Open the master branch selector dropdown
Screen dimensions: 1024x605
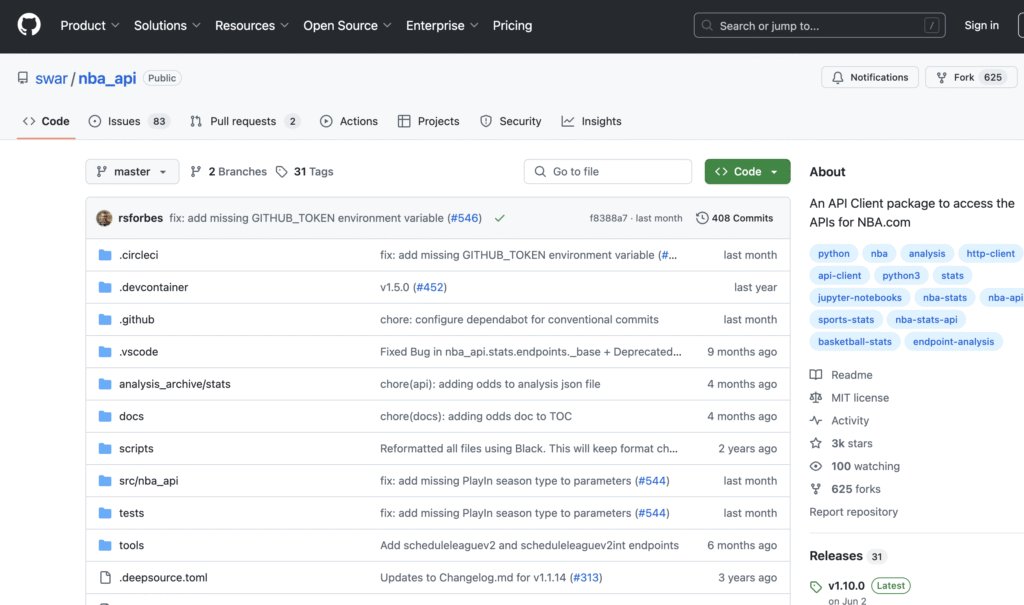pyautogui.click(x=132, y=172)
